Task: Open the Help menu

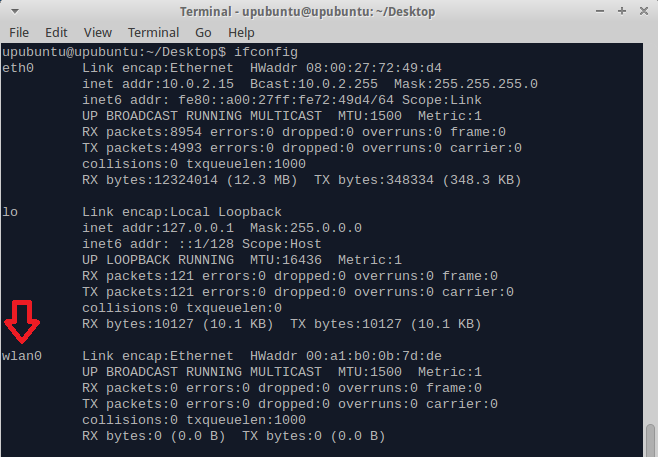Action: [241, 33]
